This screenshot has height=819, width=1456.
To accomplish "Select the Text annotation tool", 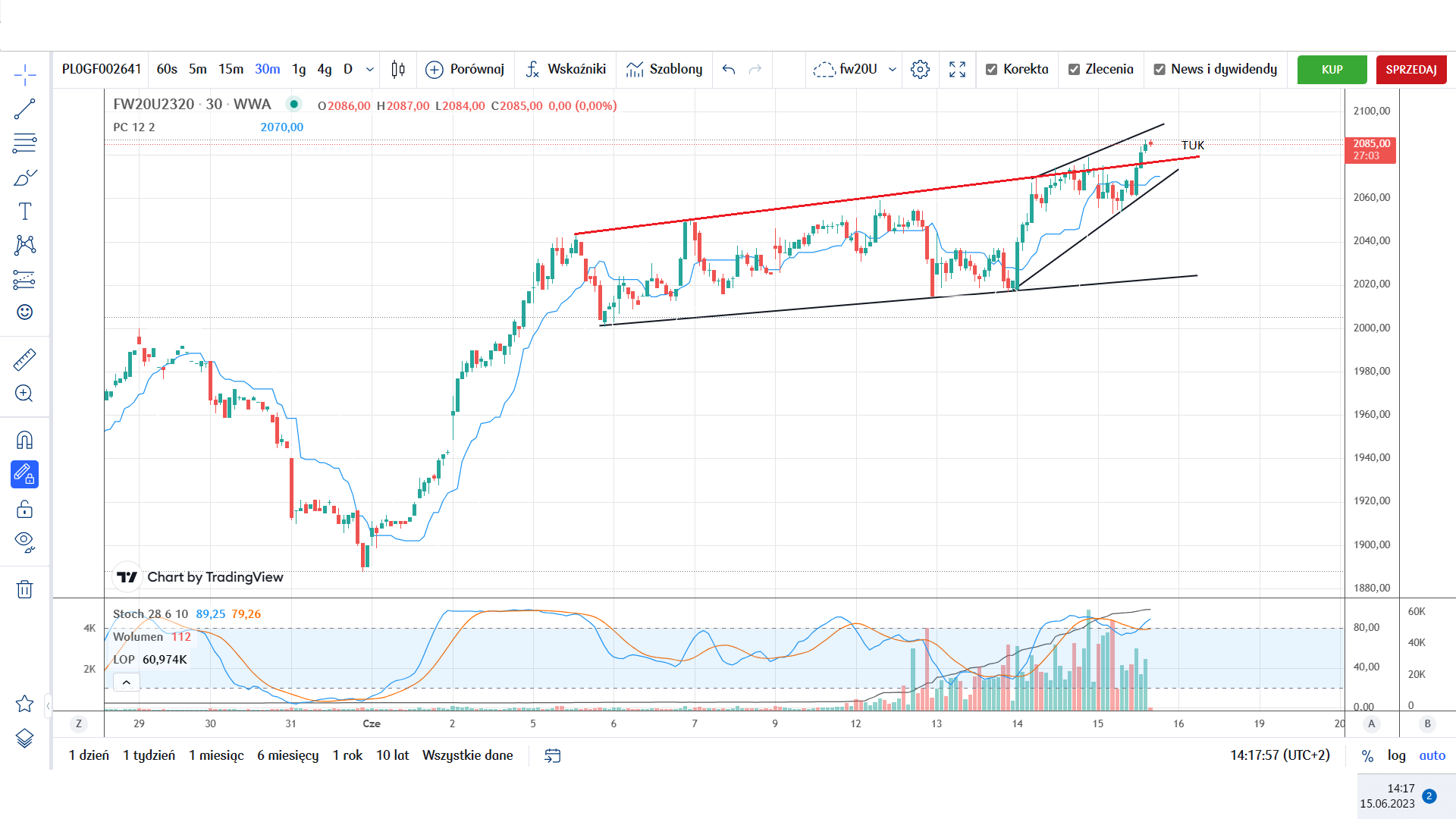I will pyautogui.click(x=24, y=212).
